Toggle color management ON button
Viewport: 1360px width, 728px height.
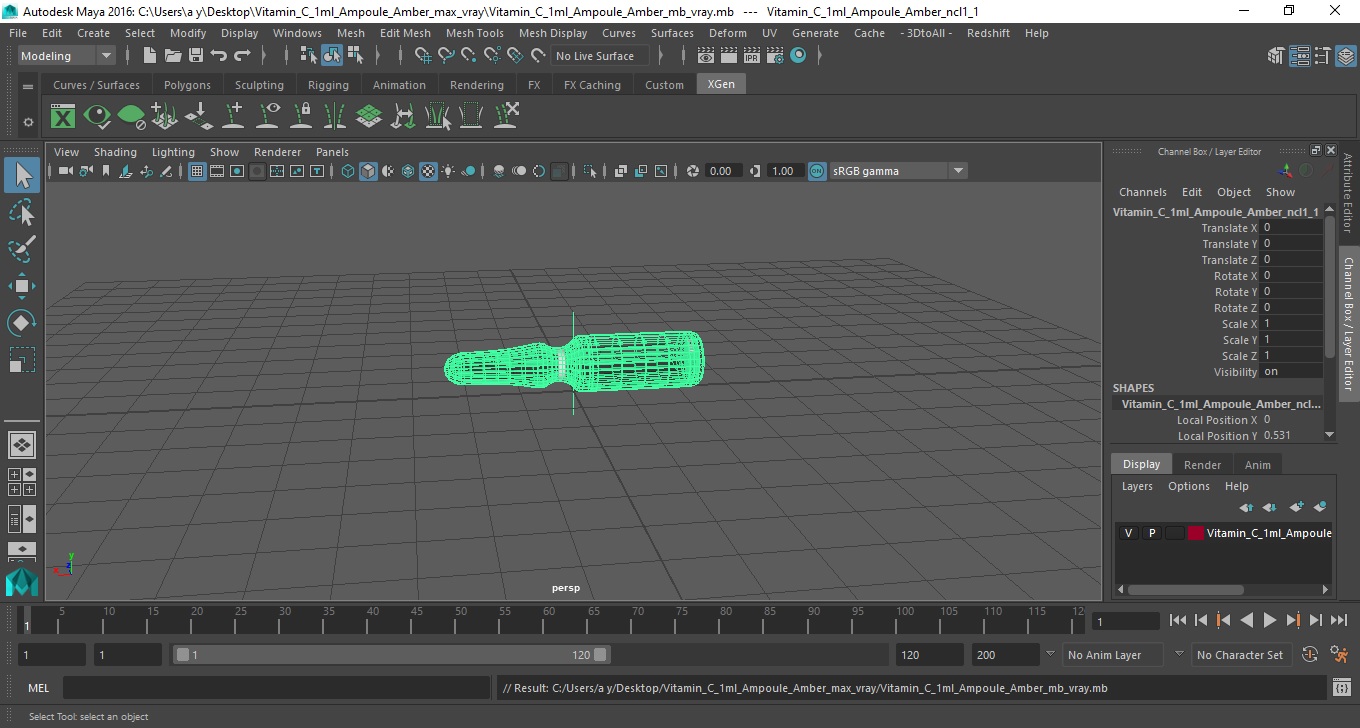(x=817, y=171)
